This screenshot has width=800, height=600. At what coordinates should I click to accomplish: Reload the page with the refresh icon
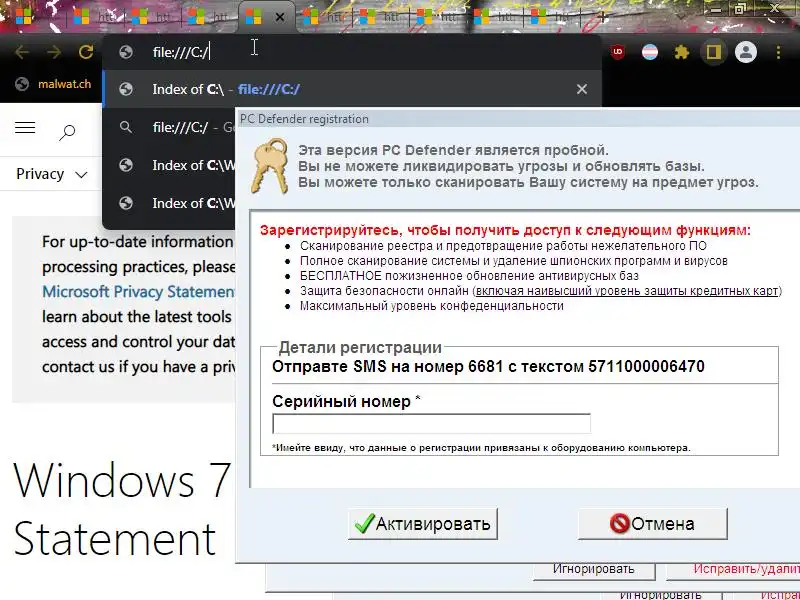click(86, 52)
